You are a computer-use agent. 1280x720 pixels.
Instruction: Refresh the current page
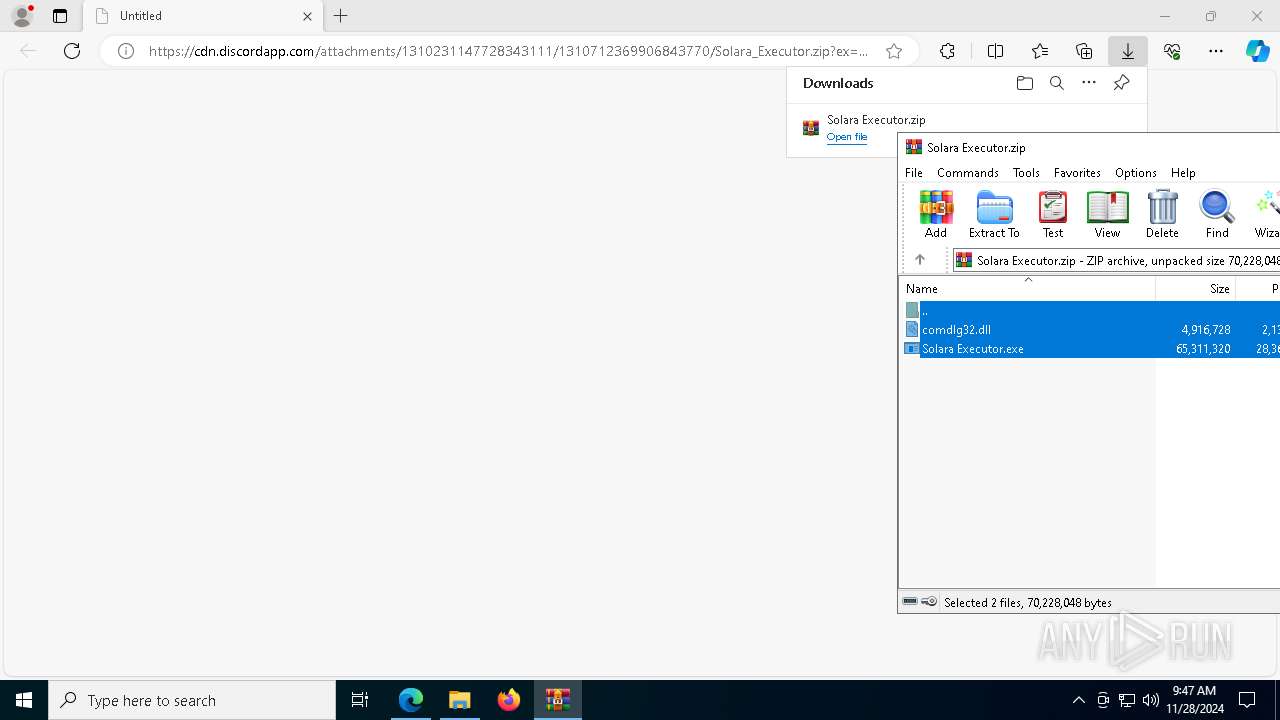pos(72,51)
